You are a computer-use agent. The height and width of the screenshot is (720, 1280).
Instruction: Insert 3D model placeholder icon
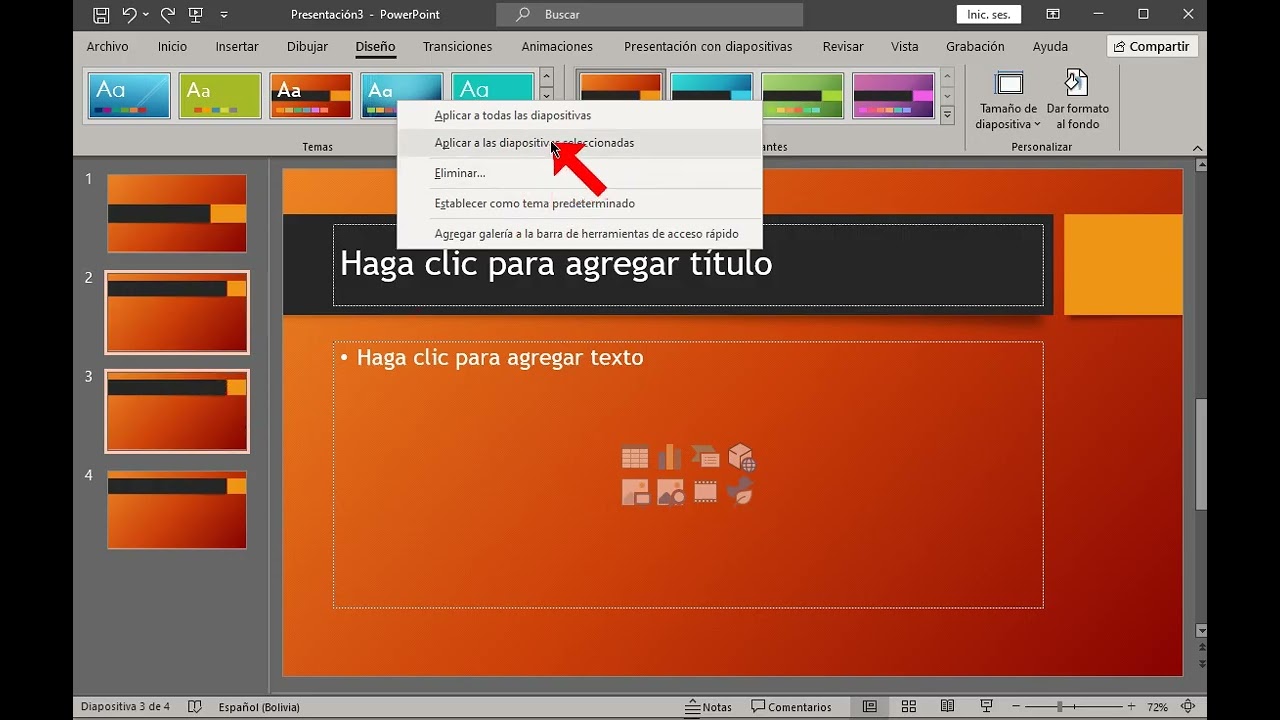741,457
